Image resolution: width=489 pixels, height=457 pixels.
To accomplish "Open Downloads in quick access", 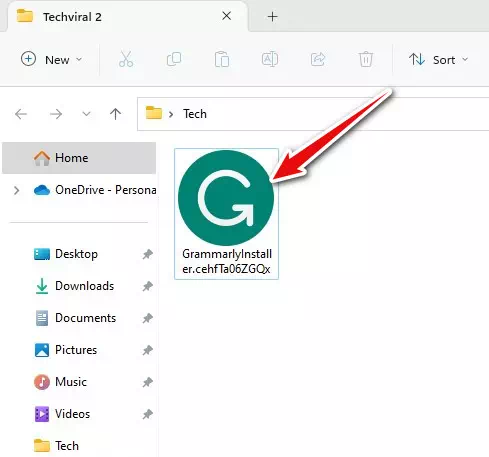I will tap(74, 286).
